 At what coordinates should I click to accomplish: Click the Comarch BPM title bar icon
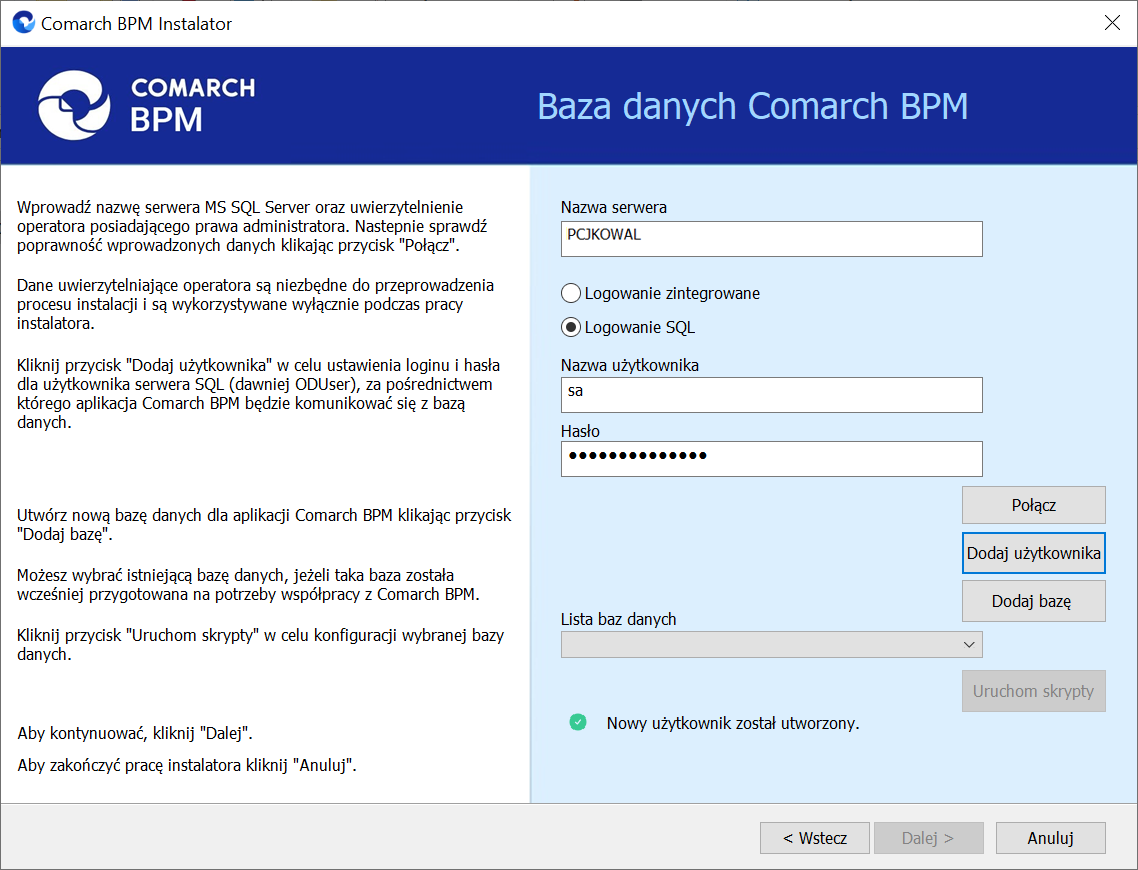(x=23, y=22)
